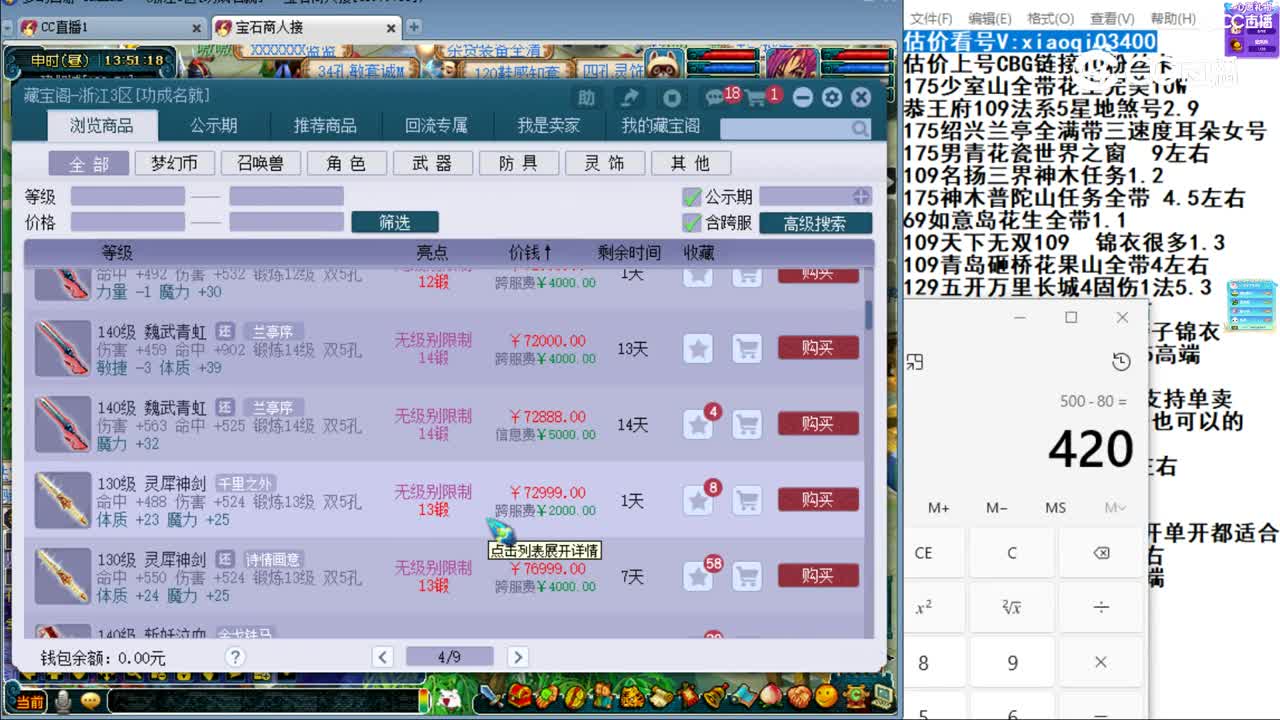Open the 助 helper icon in 藏宝阁 title bar
The image size is (1280, 720).
586,97
